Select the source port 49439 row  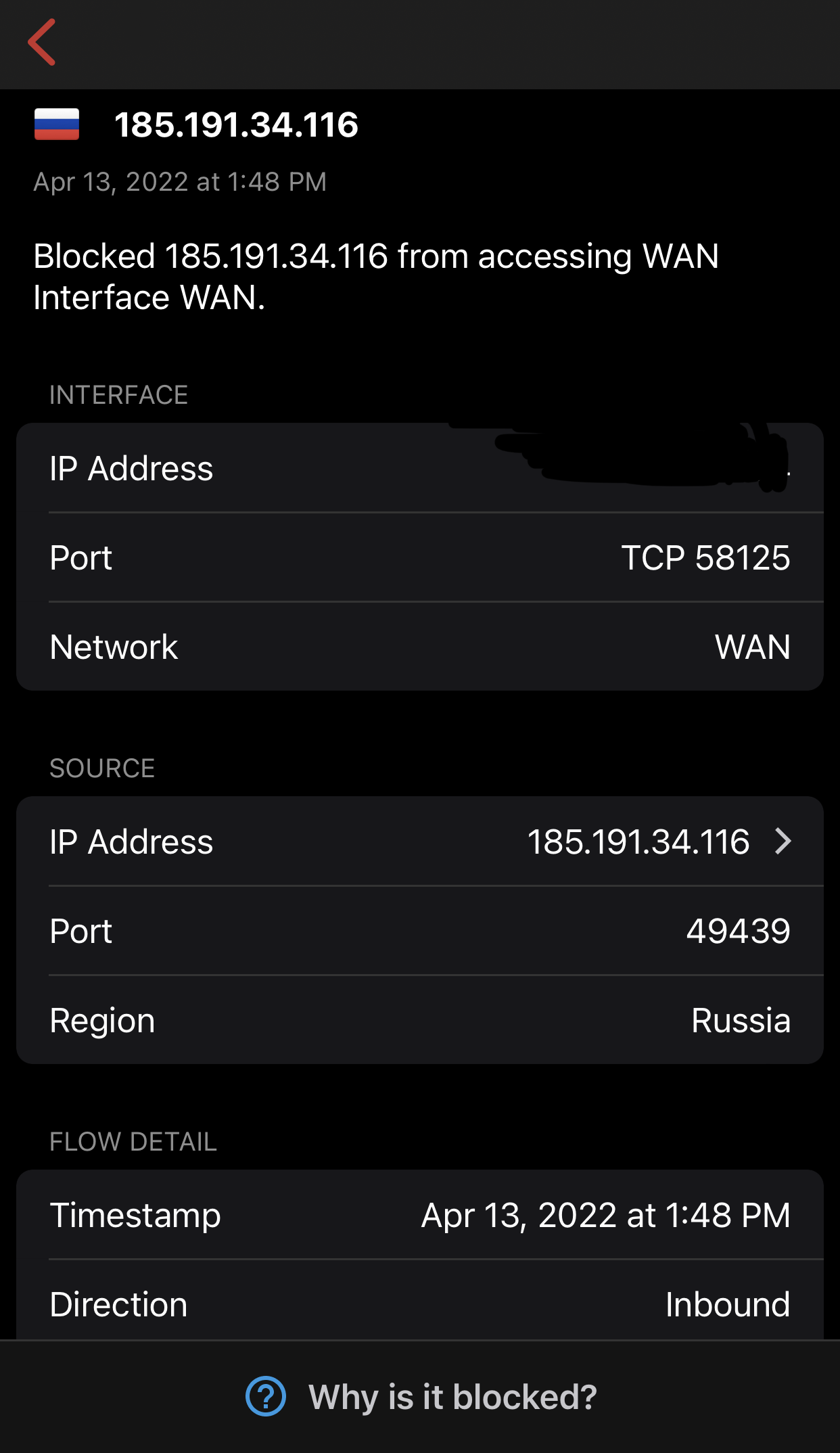tap(419, 931)
